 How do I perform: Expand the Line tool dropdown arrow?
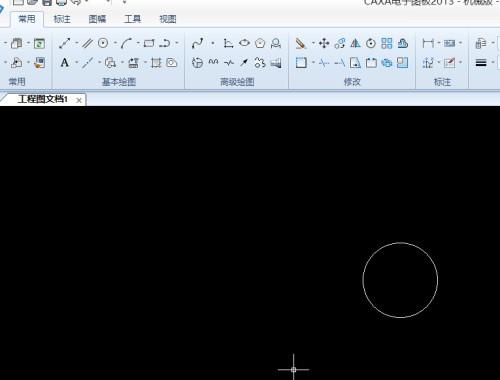click(76, 43)
